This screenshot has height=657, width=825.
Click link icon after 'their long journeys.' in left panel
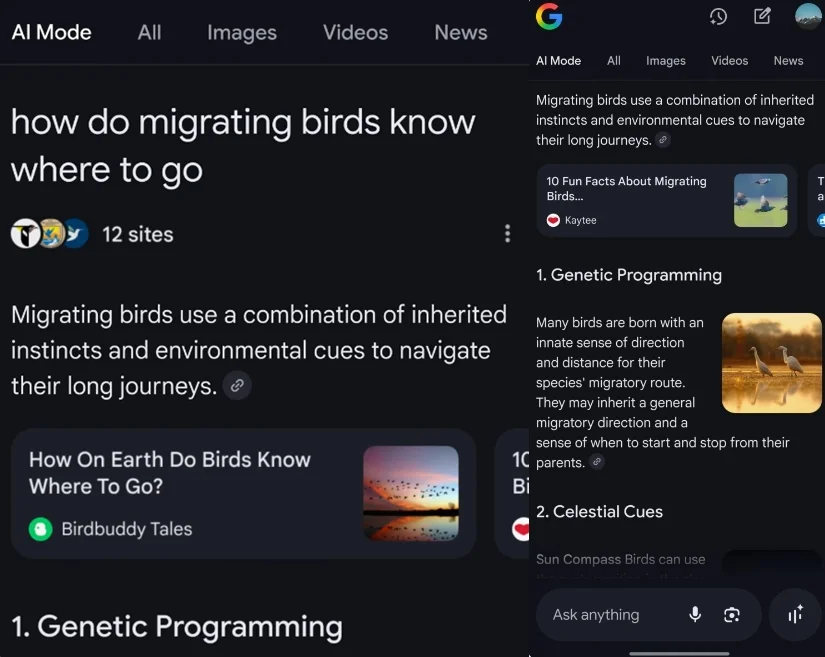click(237, 386)
